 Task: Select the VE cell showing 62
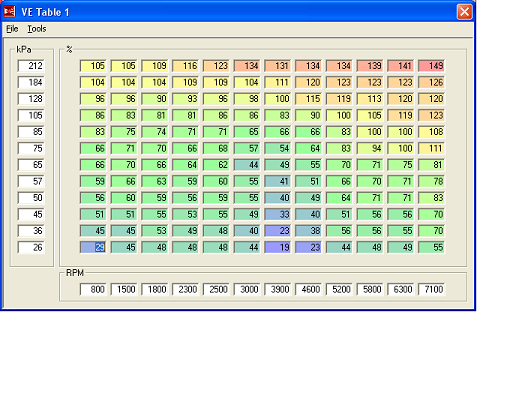coord(216,165)
